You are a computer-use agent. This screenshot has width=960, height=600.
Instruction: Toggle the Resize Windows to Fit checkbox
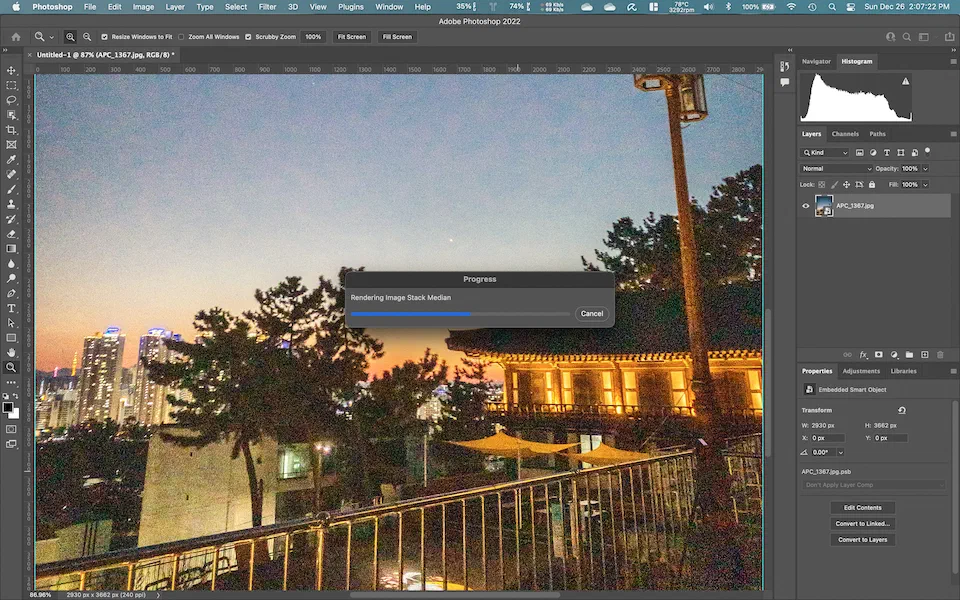click(105, 37)
